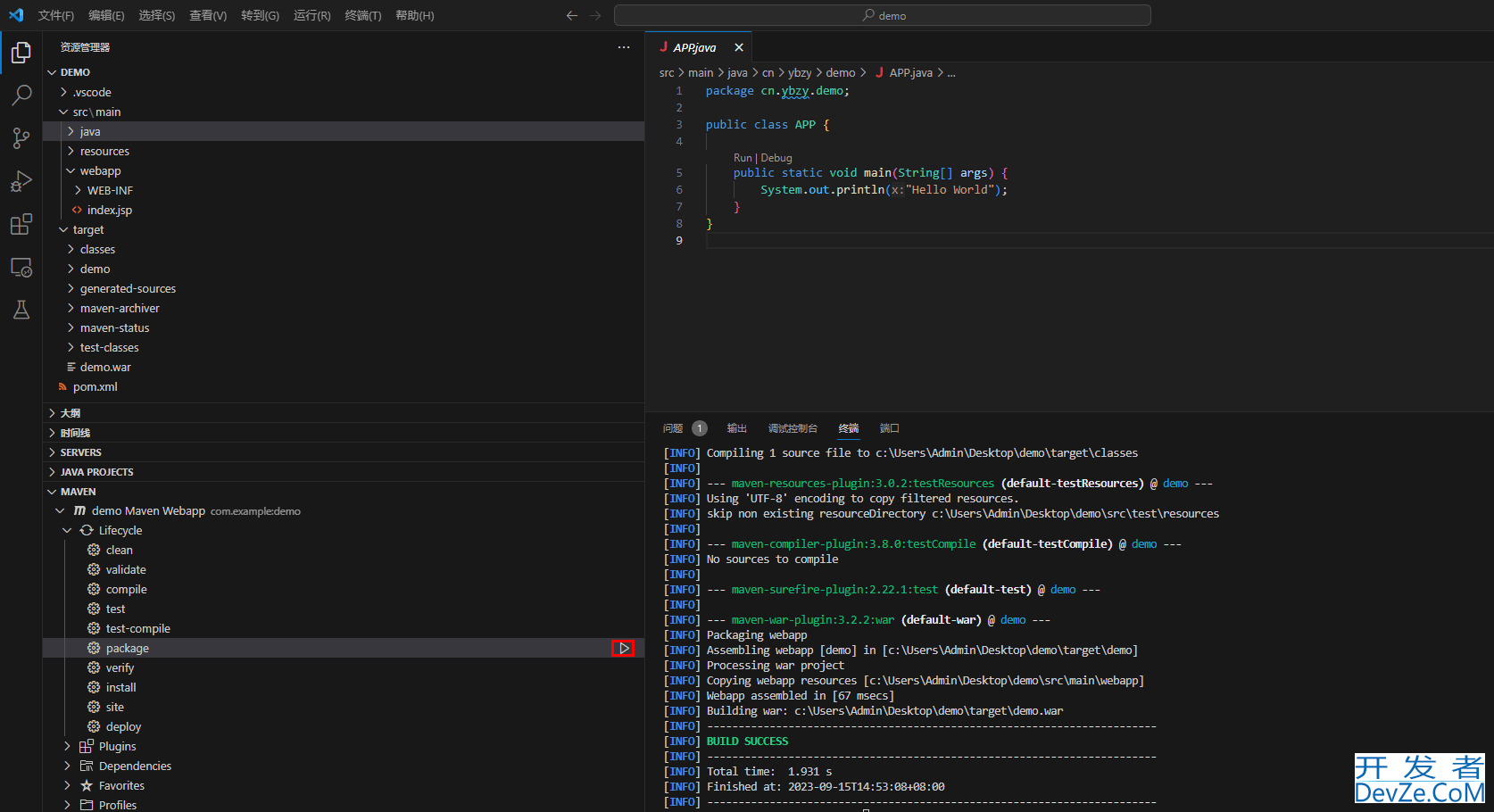1494x812 pixels.
Task: Select the verify lifecycle goal
Action: pyautogui.click(x=120, y=667)
